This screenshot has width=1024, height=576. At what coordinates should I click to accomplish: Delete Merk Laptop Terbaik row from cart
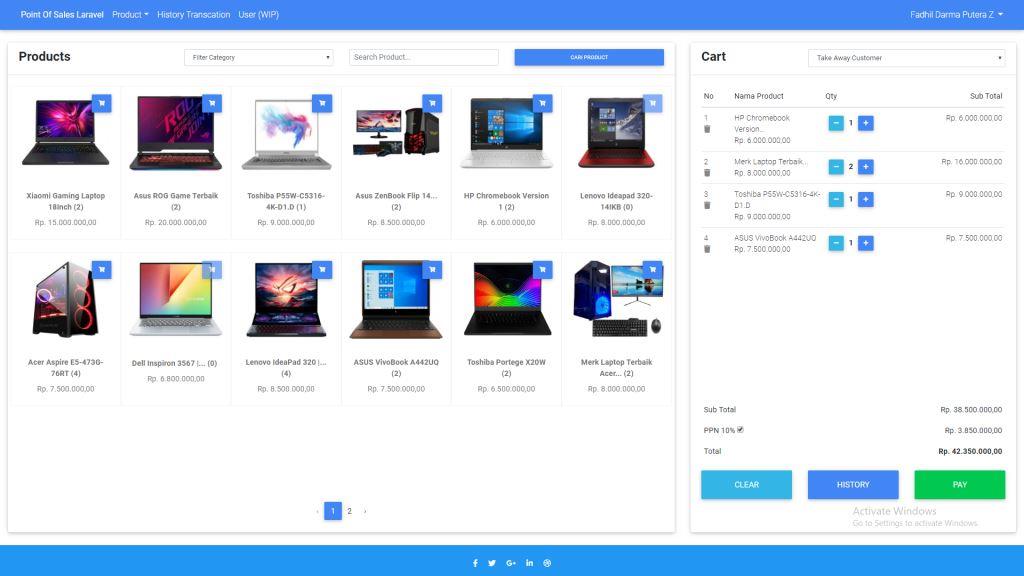click(707, 173)
